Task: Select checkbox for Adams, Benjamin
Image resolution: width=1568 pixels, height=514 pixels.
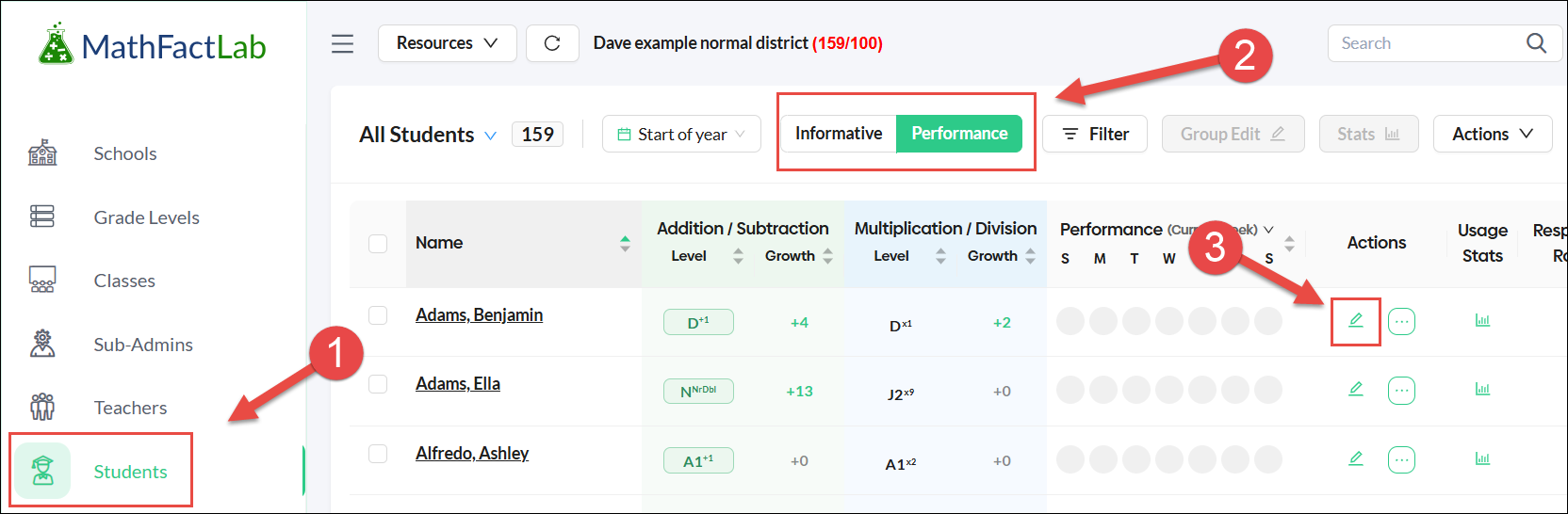Action: click(x=378, y=315)
